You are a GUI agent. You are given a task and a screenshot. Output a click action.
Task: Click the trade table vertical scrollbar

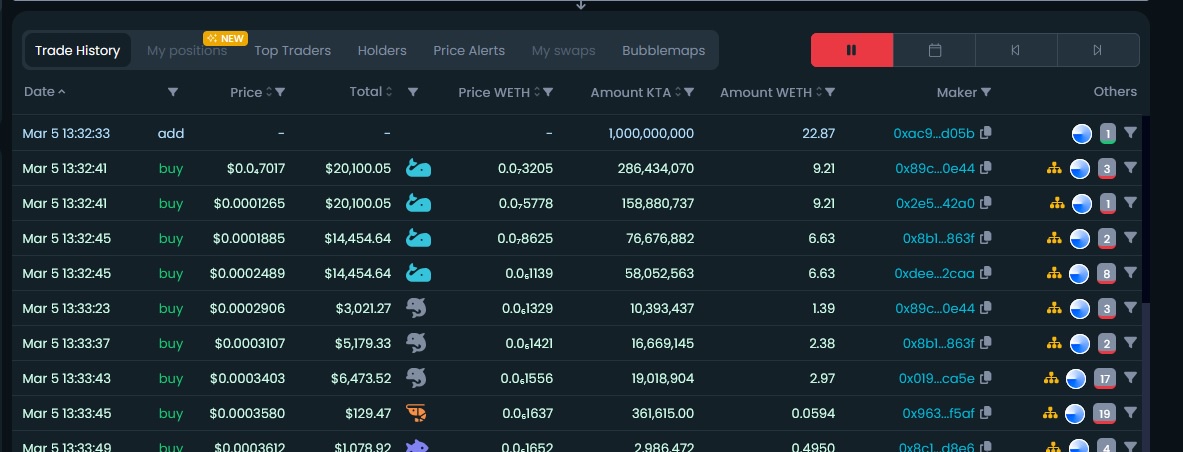[1145, 377]
